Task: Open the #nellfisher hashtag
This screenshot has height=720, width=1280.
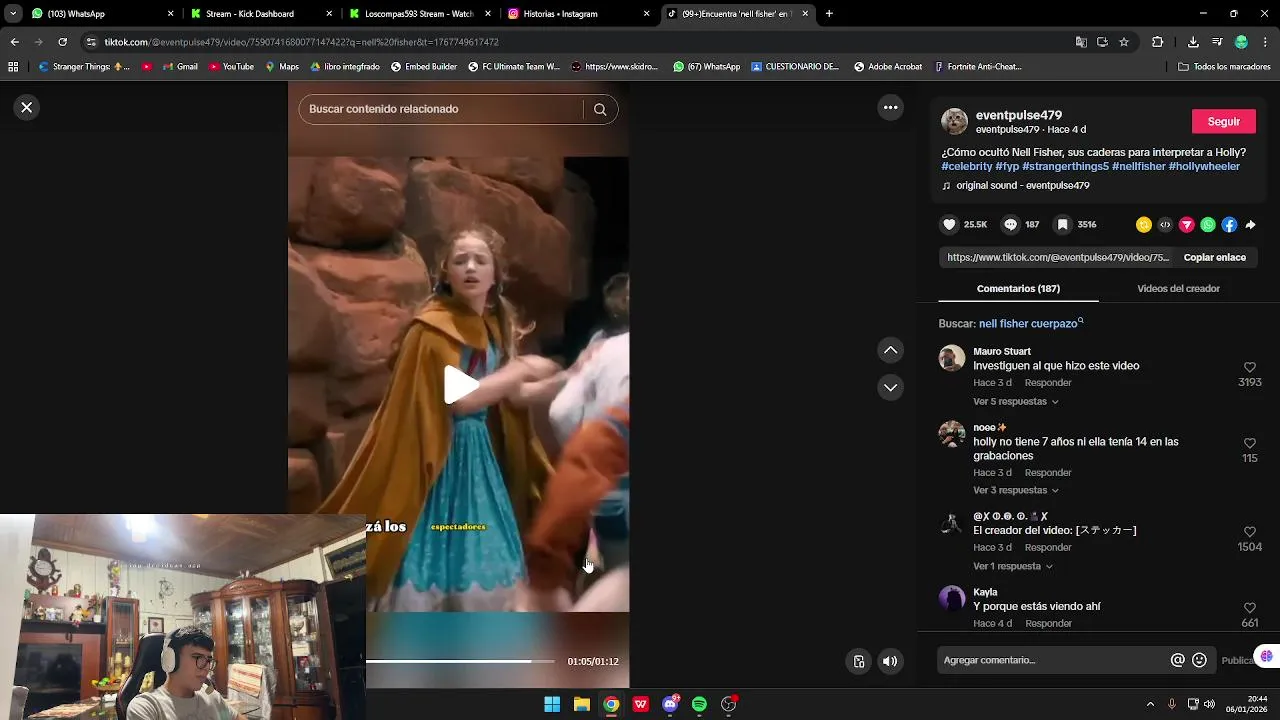Action: 1139,166
